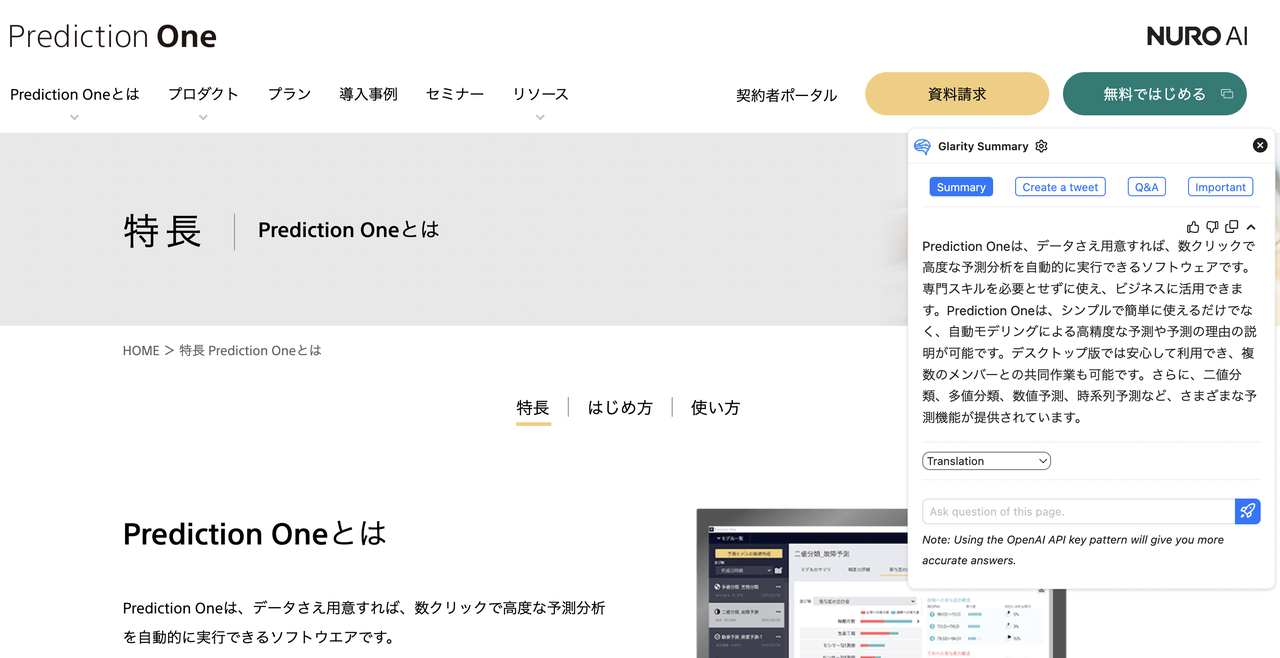Open セミナー nav item
Image resolution: width=1280 pixels, height=658 pixels.
(x=455, y=94)
